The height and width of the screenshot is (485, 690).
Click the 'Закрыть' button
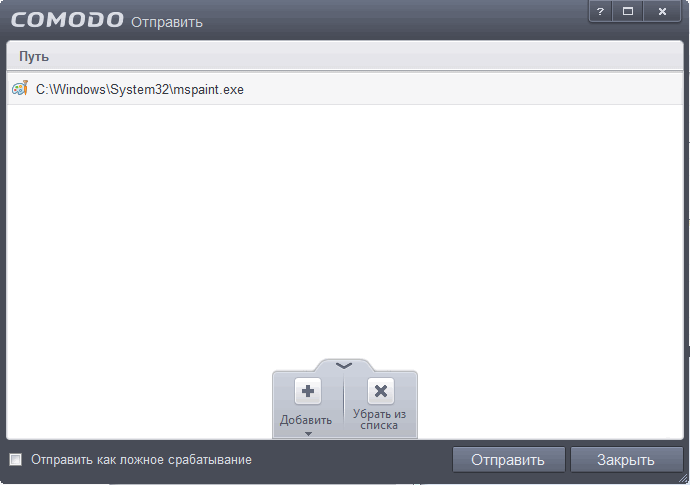(626, 459)
